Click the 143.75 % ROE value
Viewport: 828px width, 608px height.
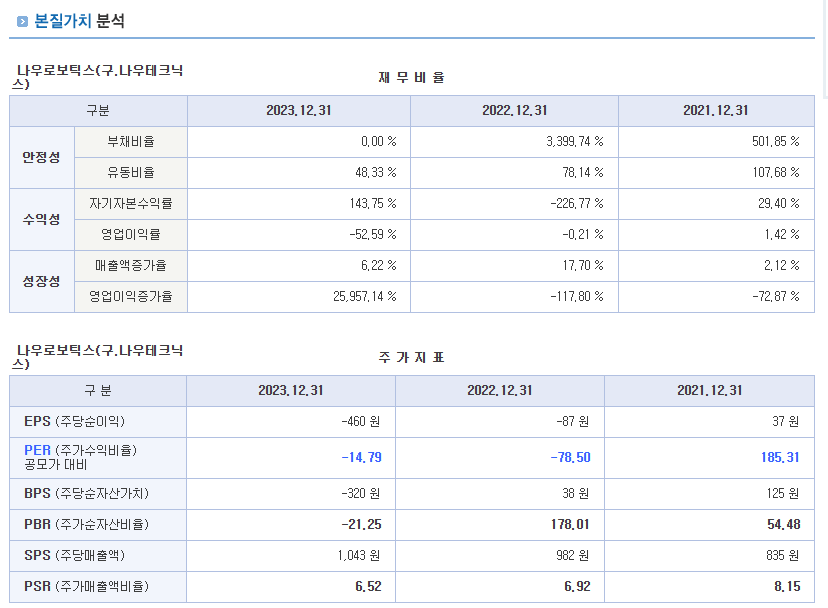pos(373,203)
